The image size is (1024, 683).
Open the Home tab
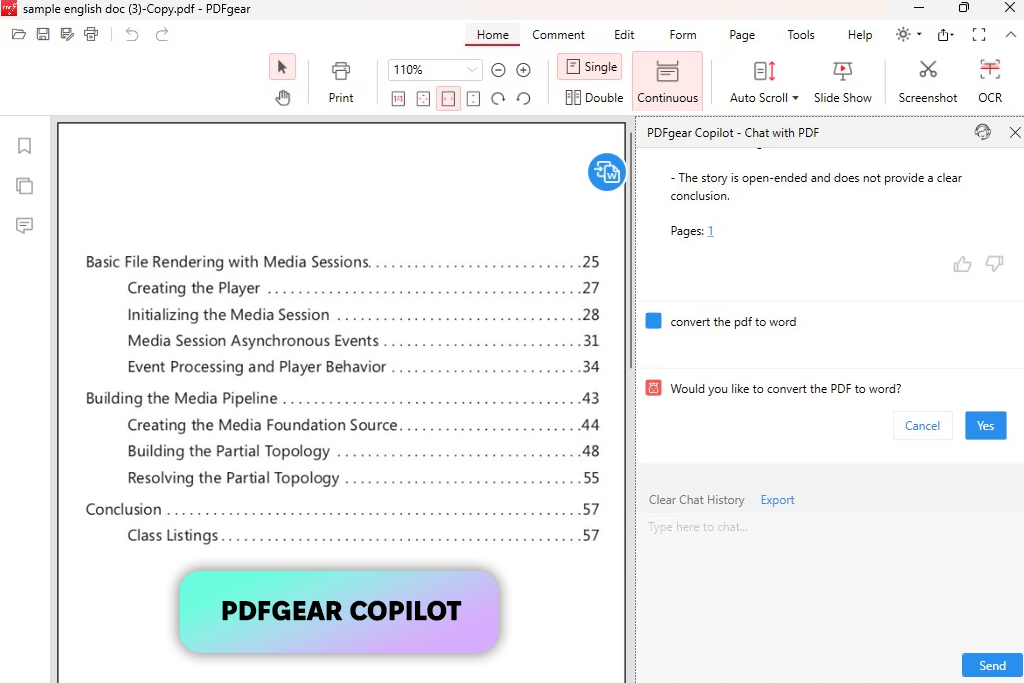(492, 35)
